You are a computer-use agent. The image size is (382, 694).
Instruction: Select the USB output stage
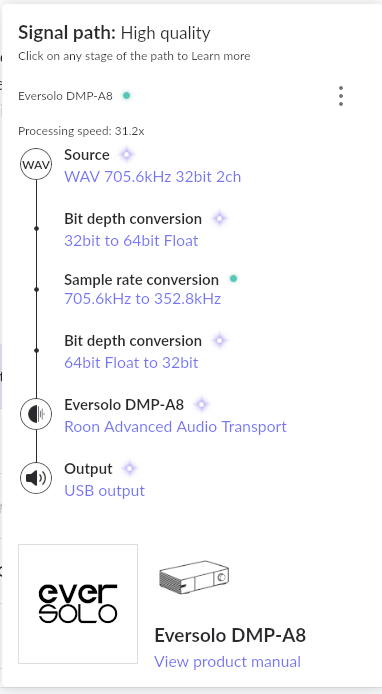tap(104, 490)
